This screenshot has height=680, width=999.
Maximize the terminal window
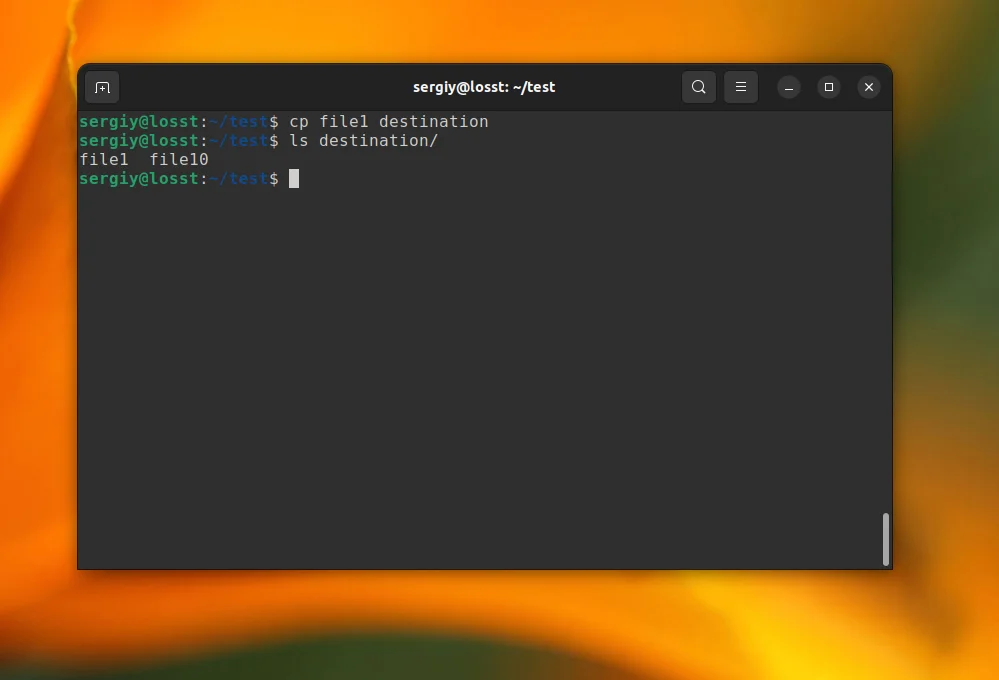pos(829,87)
